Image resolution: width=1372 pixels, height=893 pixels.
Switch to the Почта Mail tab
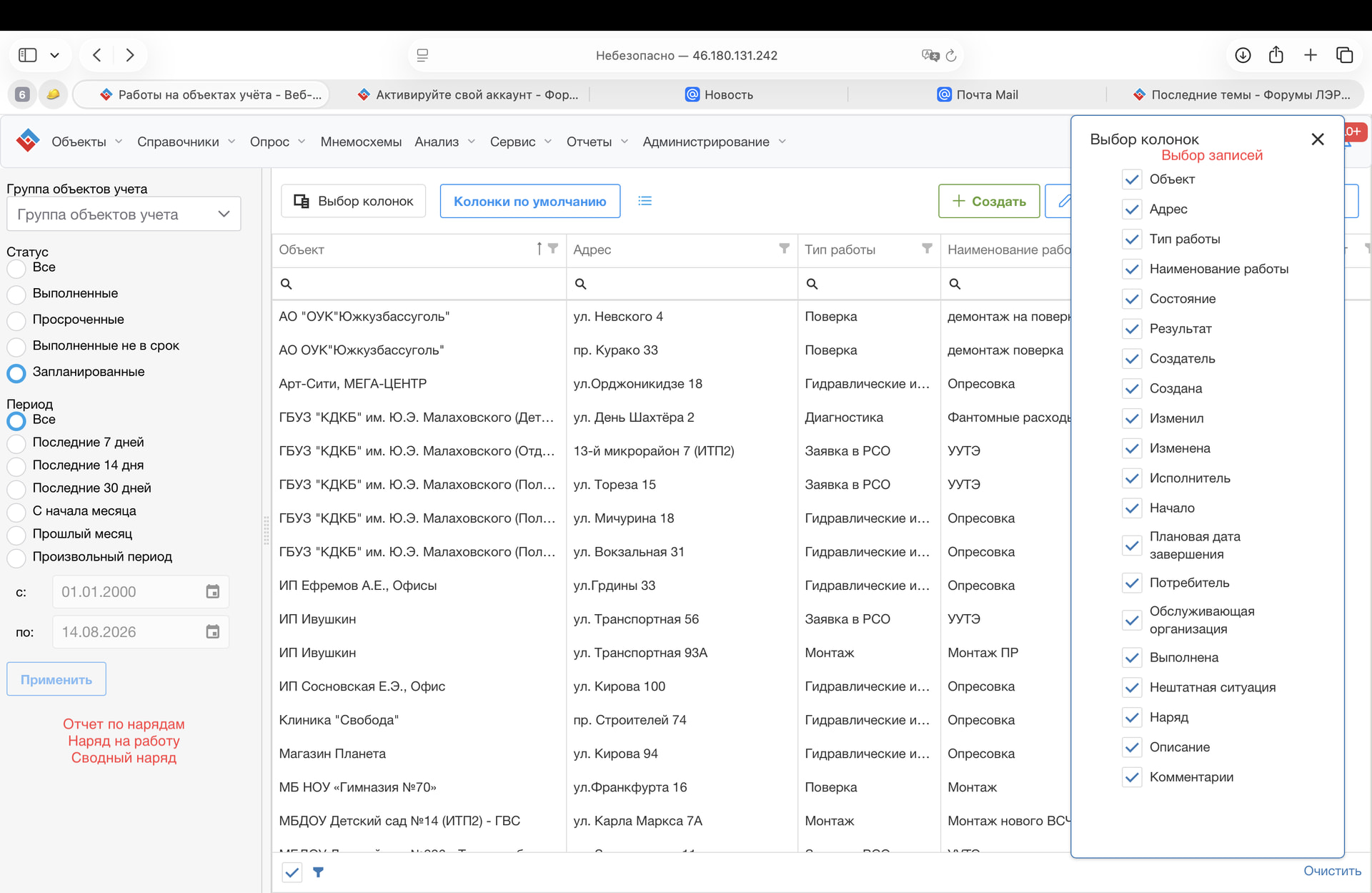point(977,94)
